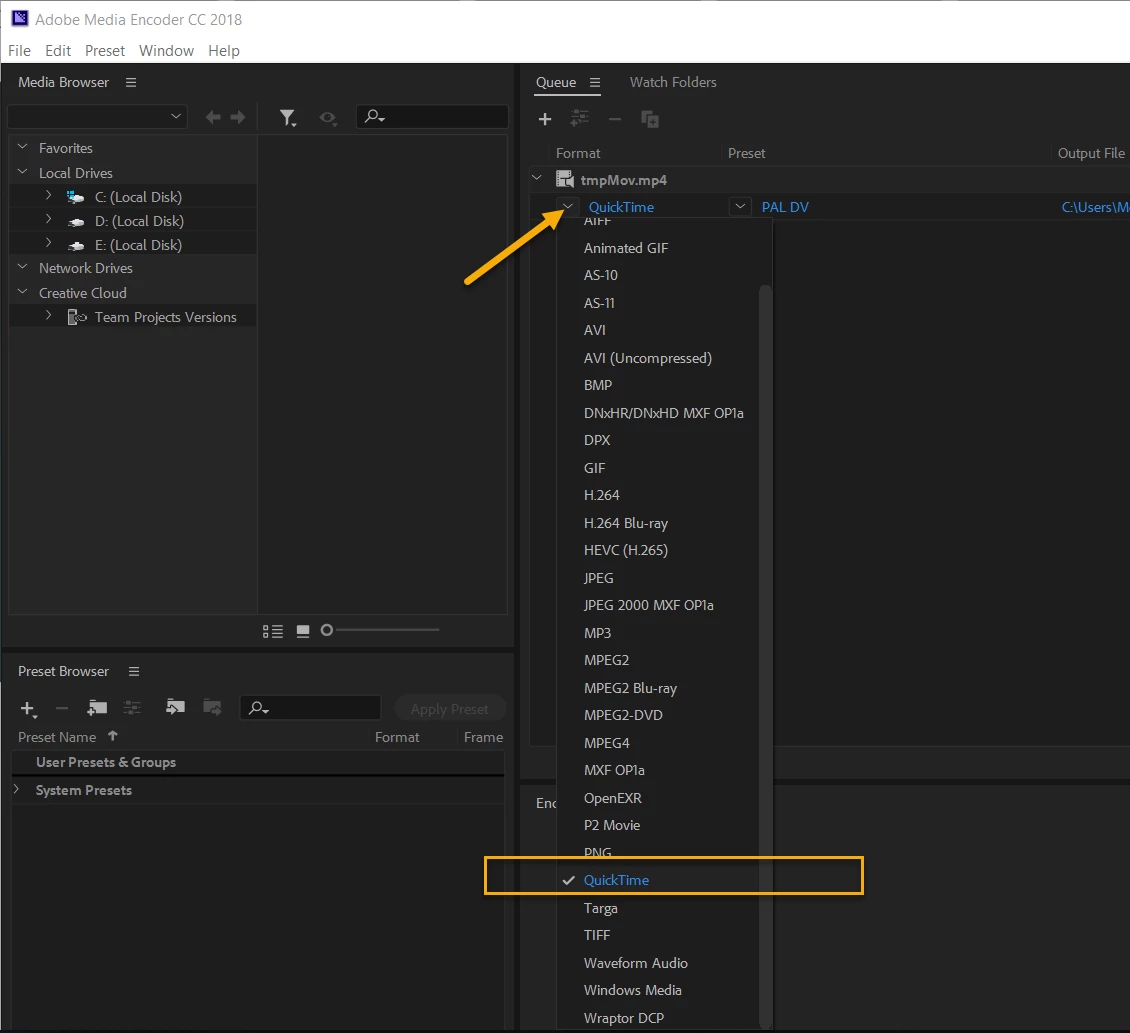Select Creative Cloud in Media Browser

(x=83, y=293)
